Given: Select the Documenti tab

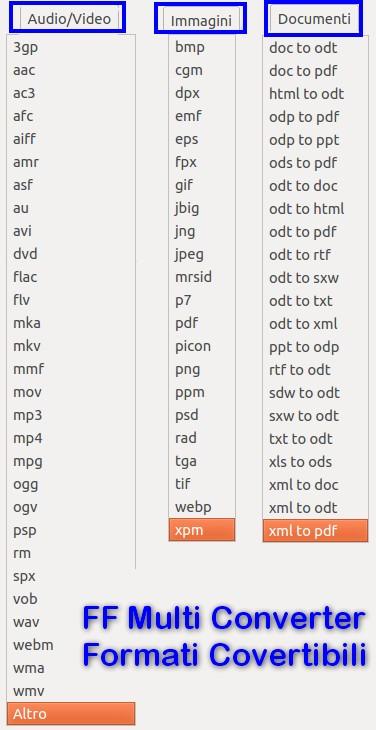Looking at the screenshot, I should 314,19.
